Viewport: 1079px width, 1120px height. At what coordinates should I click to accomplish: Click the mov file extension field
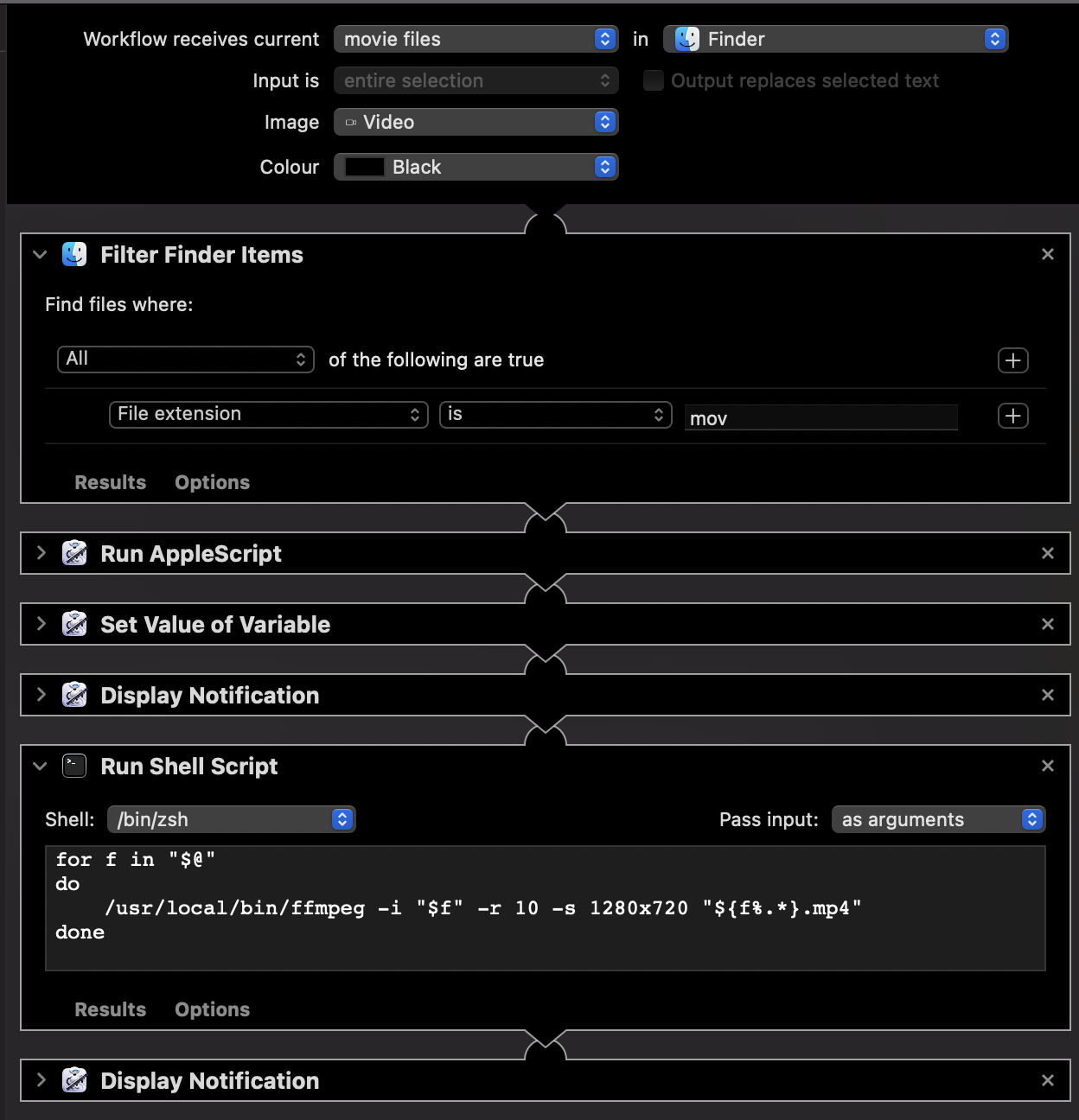[x=821, y=418]
